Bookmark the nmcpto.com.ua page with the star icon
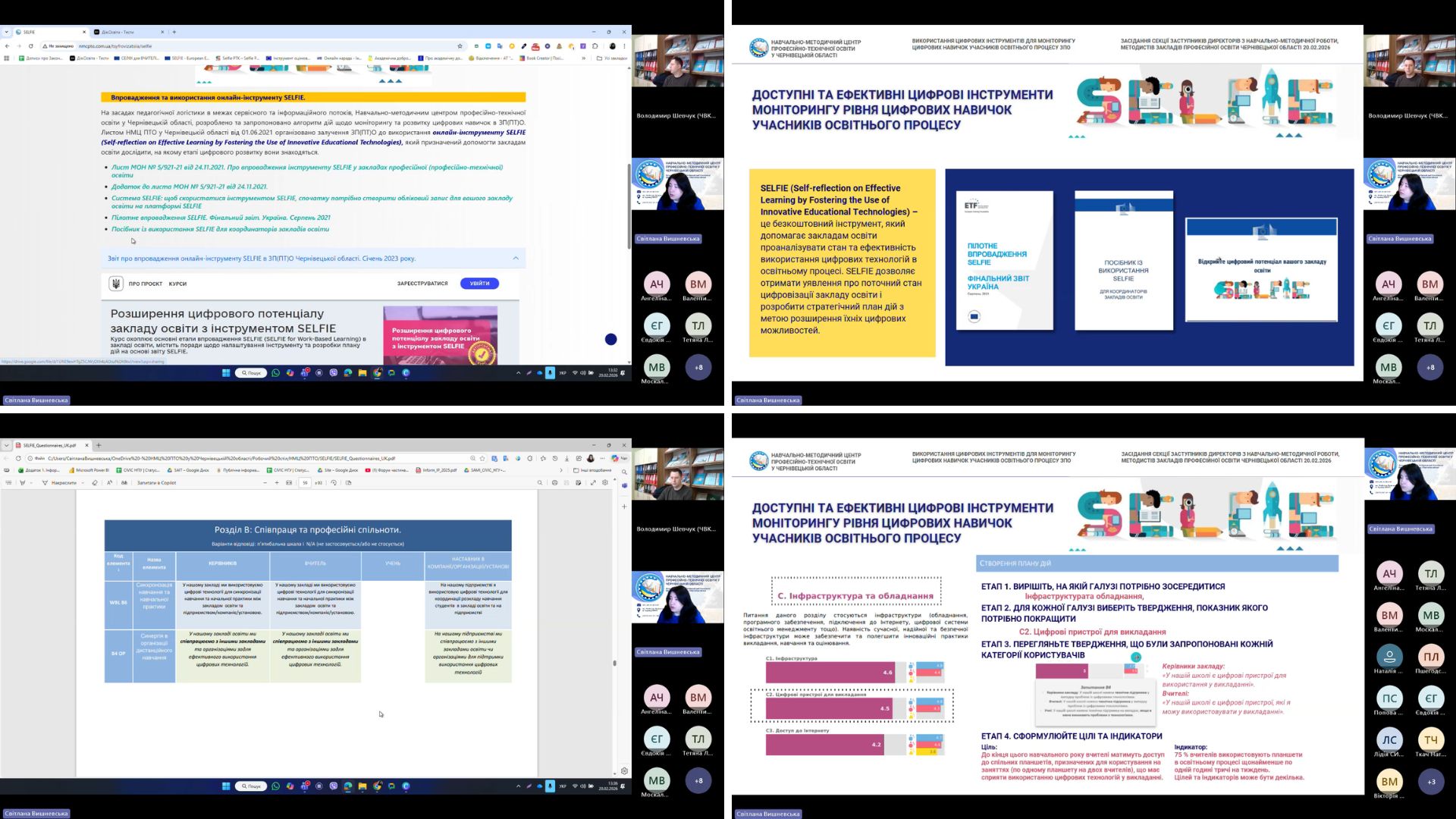Image resolution: width=1456 pixels, height=819 pixels. point(460,46)
